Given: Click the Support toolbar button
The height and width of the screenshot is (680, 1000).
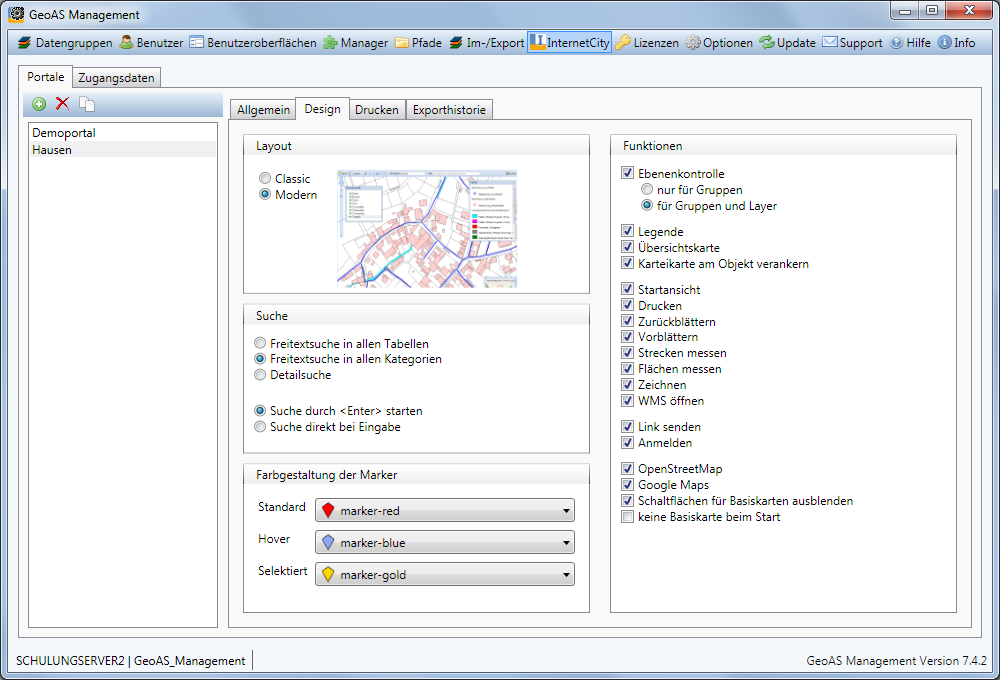Looking at the screenshot, I should 852,43.
